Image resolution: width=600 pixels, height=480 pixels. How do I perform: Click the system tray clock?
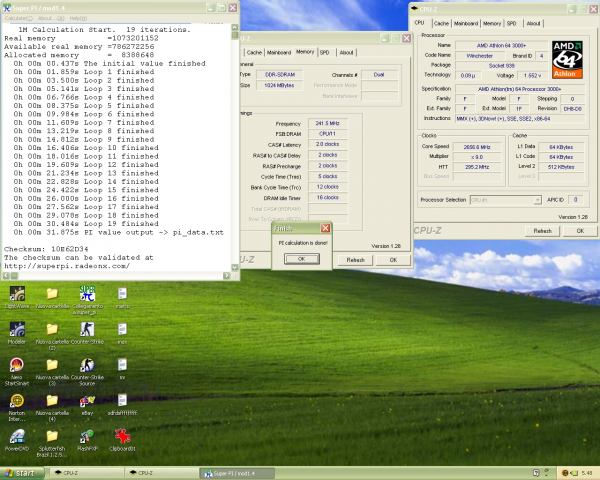click(x=587, y=473)
